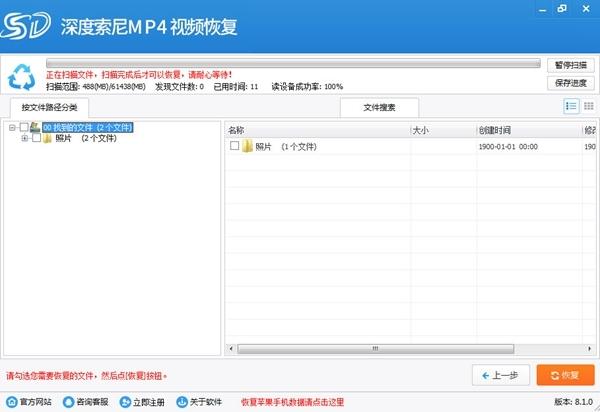600x412 pixels.
Task: Select 照片 (2个文件) tree item text
Action: 86,138
